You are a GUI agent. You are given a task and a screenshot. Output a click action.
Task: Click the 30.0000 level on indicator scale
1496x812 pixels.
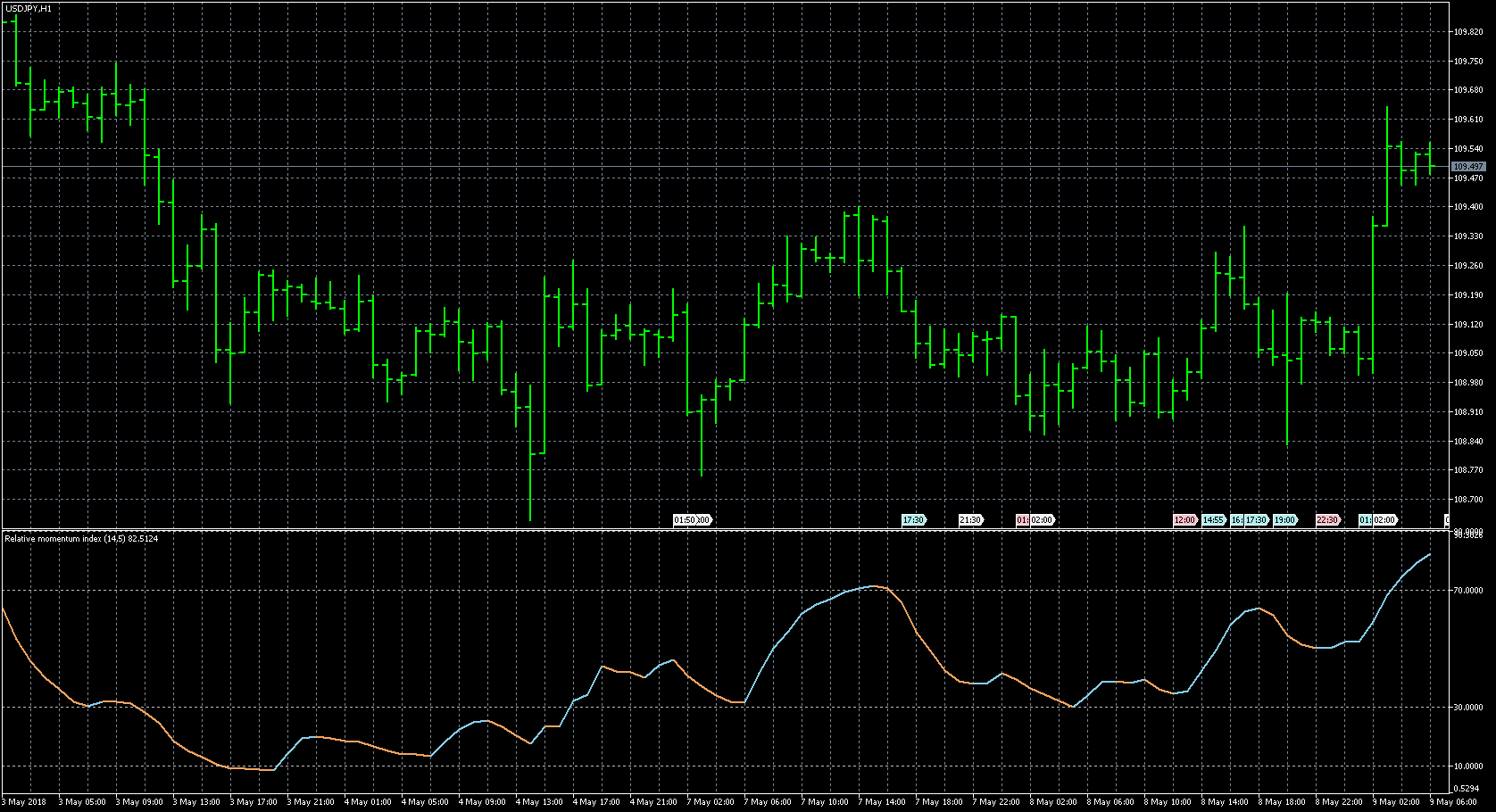pos(1468,708)
